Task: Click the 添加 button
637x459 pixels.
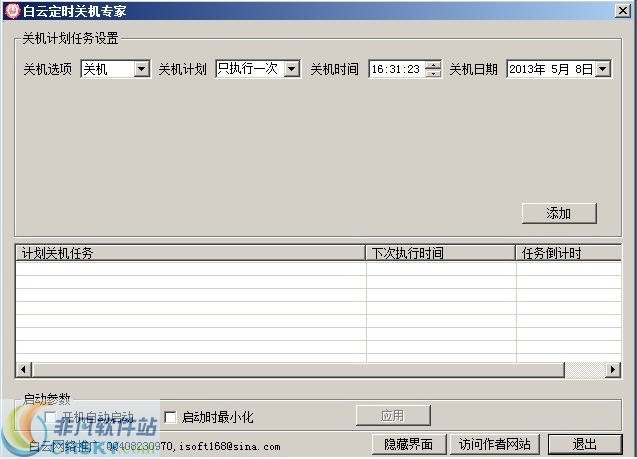Action: 559,213
